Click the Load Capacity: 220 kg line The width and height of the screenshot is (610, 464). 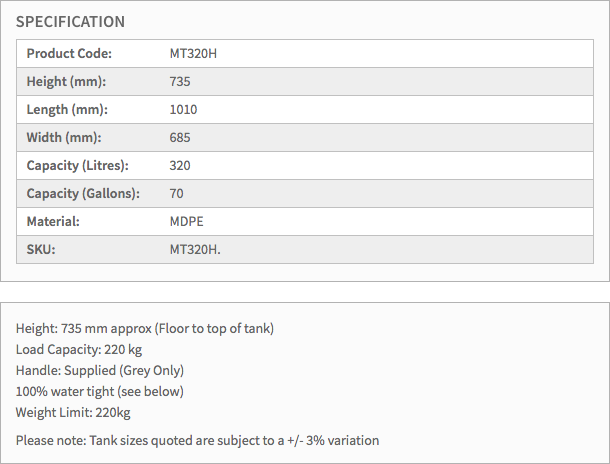click(x=81, y=349)
